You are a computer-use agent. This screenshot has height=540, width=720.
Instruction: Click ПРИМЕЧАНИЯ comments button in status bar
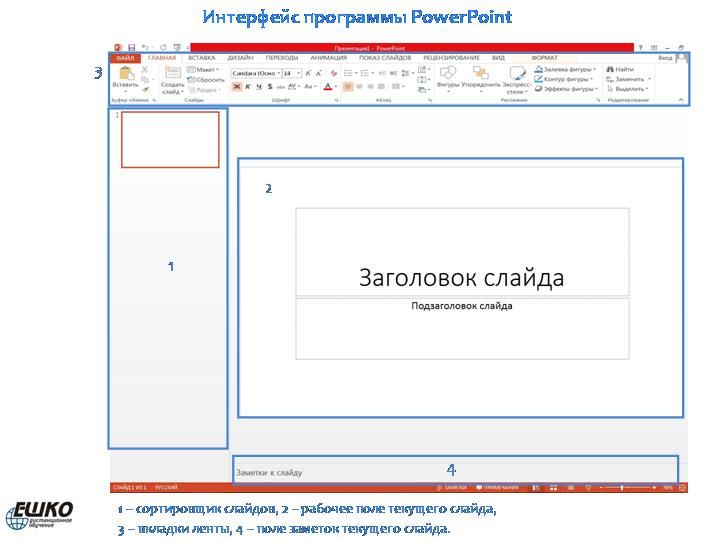pos(497,488)
